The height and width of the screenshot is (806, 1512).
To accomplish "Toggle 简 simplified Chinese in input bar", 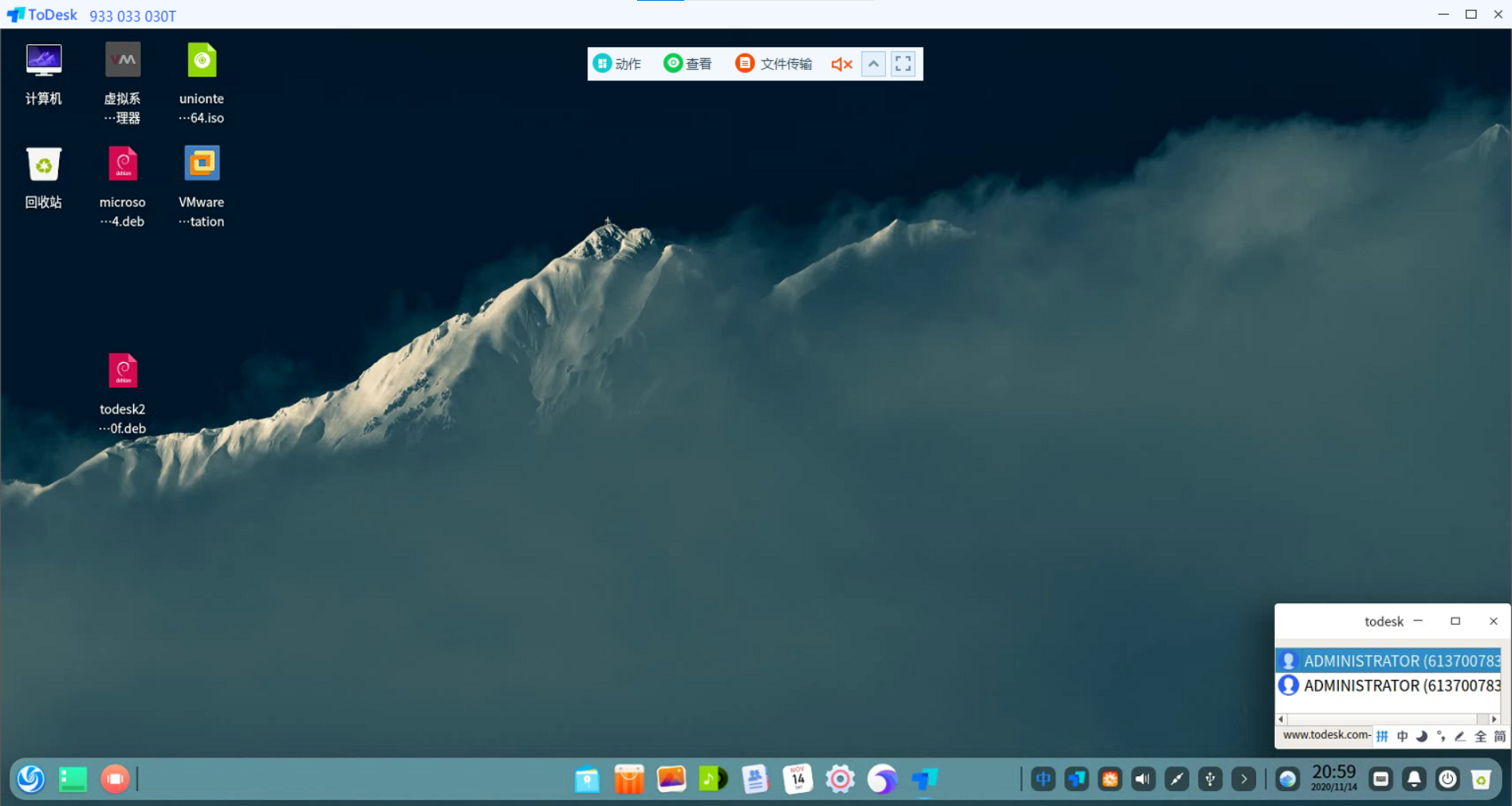I will pyautogui.click(x=1499, y=737).
